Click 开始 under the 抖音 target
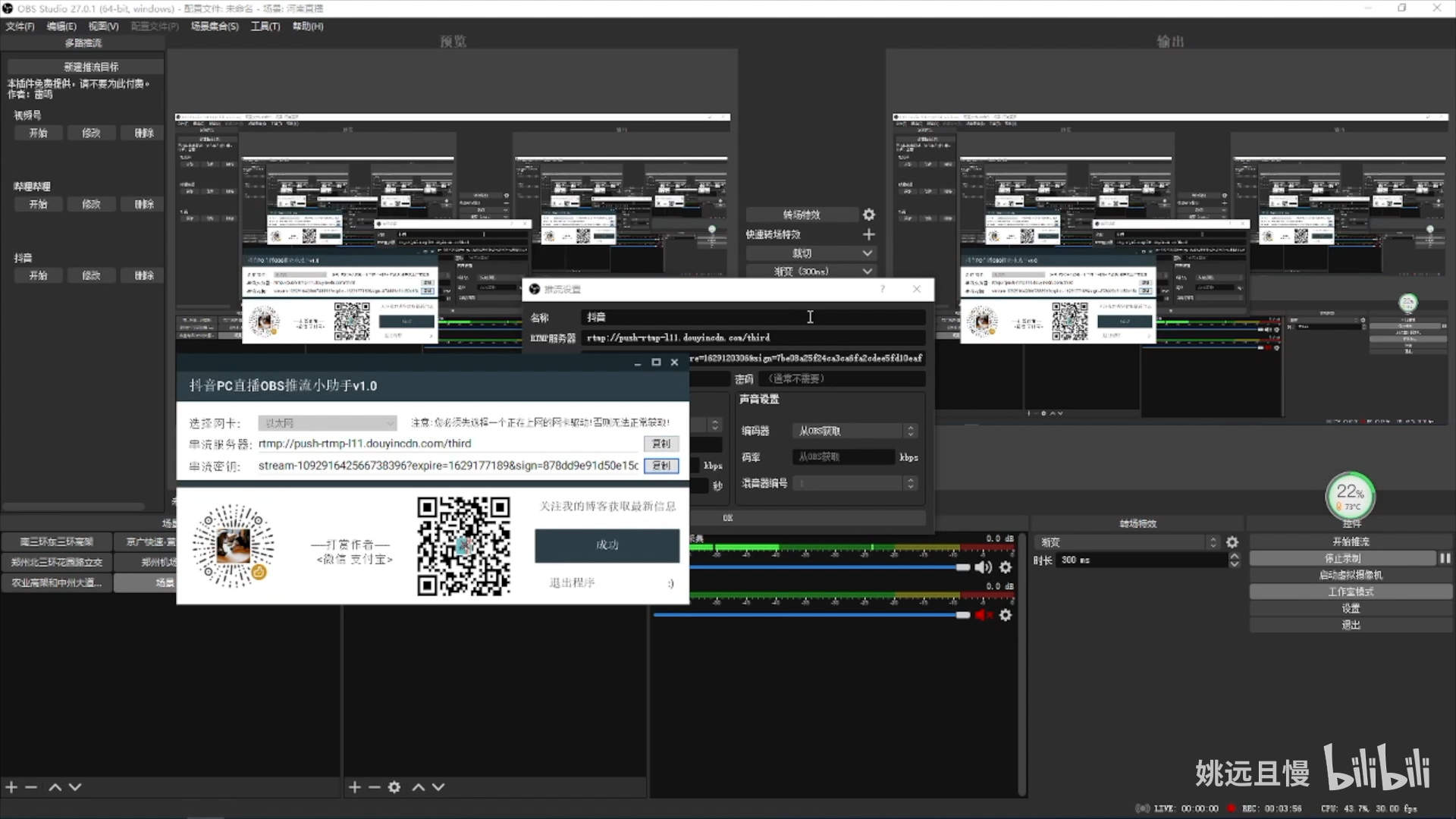1456x819 pixels. pyautogui.click(x=38, y=275)
